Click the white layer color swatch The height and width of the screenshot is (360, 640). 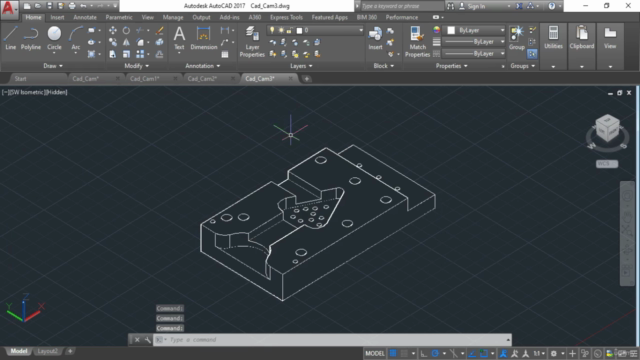[299, 30]
